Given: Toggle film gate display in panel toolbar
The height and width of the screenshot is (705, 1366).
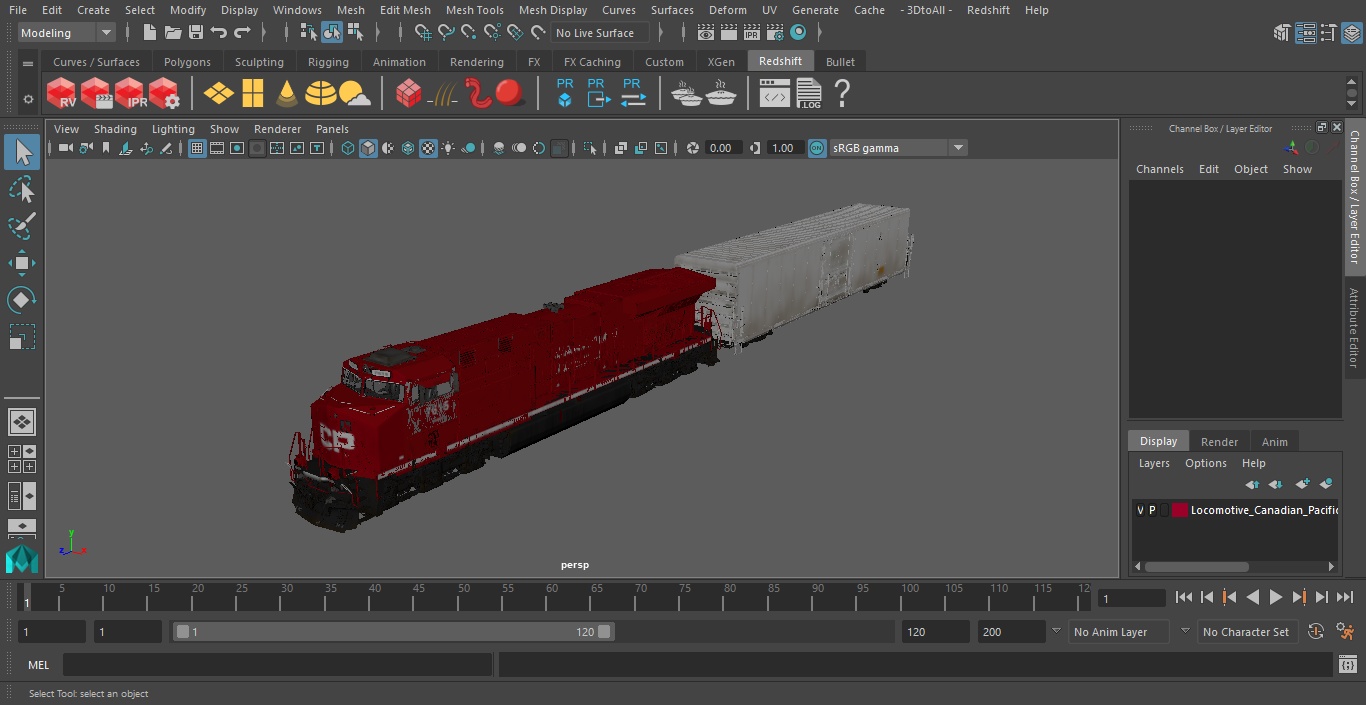Looking at the screenshot, I should 217,148.
